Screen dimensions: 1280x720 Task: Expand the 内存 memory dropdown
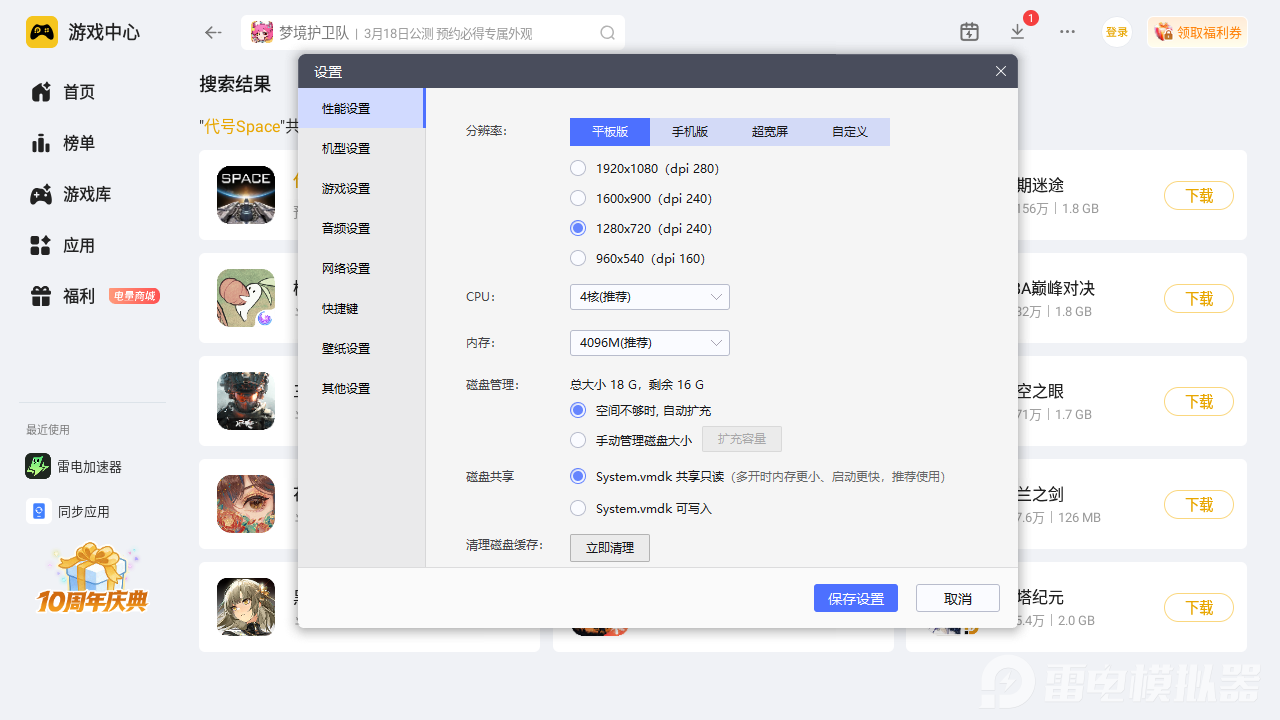tap(649, 343)
